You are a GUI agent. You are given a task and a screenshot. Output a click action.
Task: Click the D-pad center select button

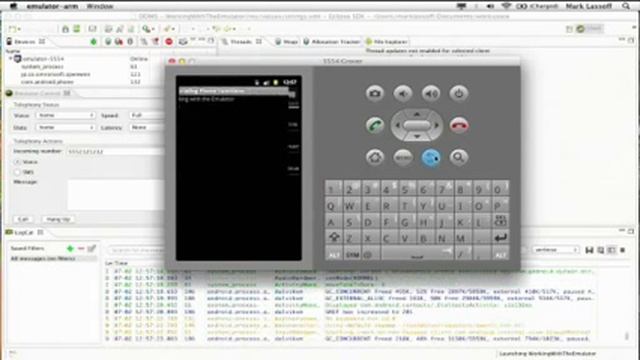[417, 125]
